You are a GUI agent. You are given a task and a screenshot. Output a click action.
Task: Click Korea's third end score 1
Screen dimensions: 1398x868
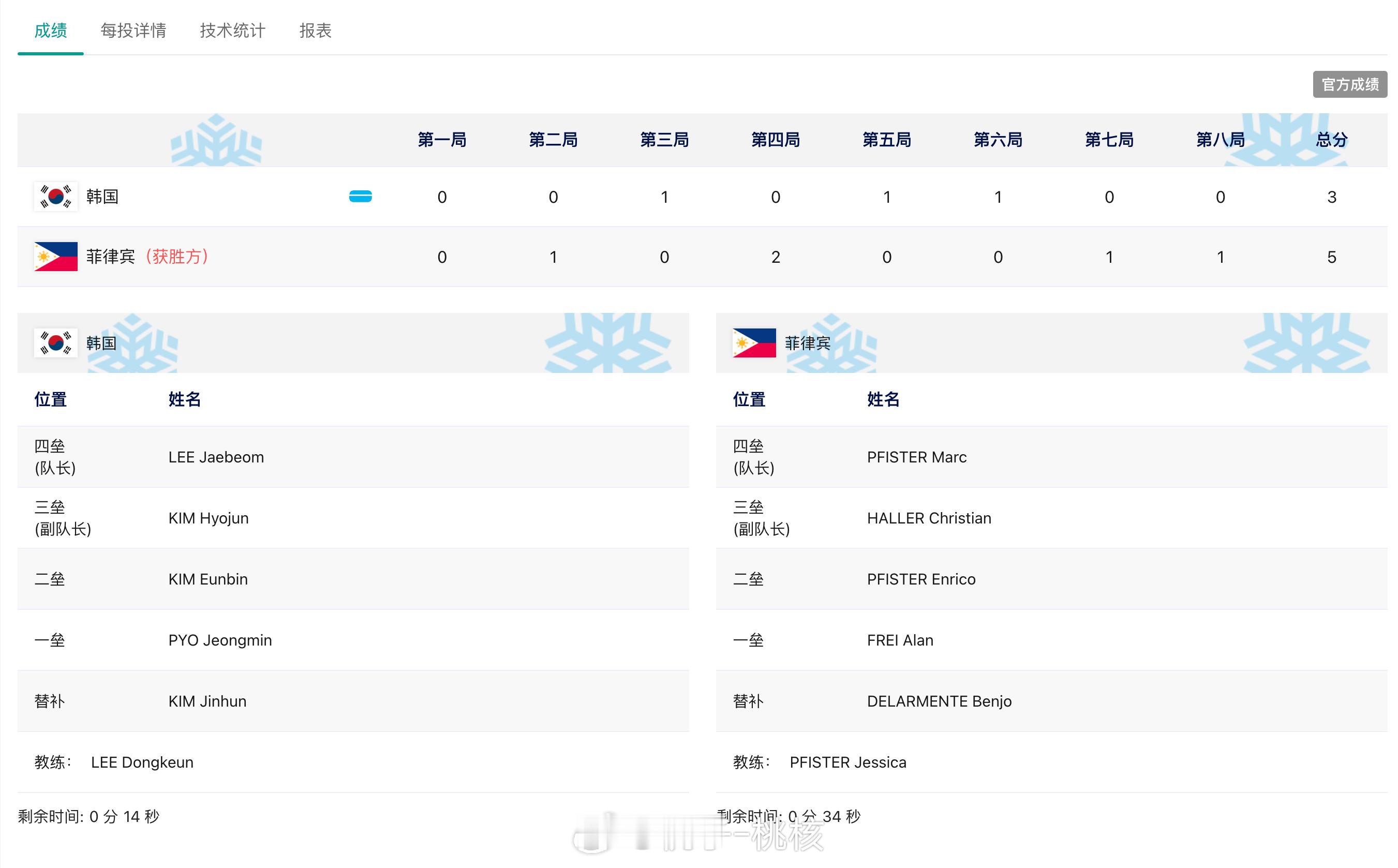(664, 197)
